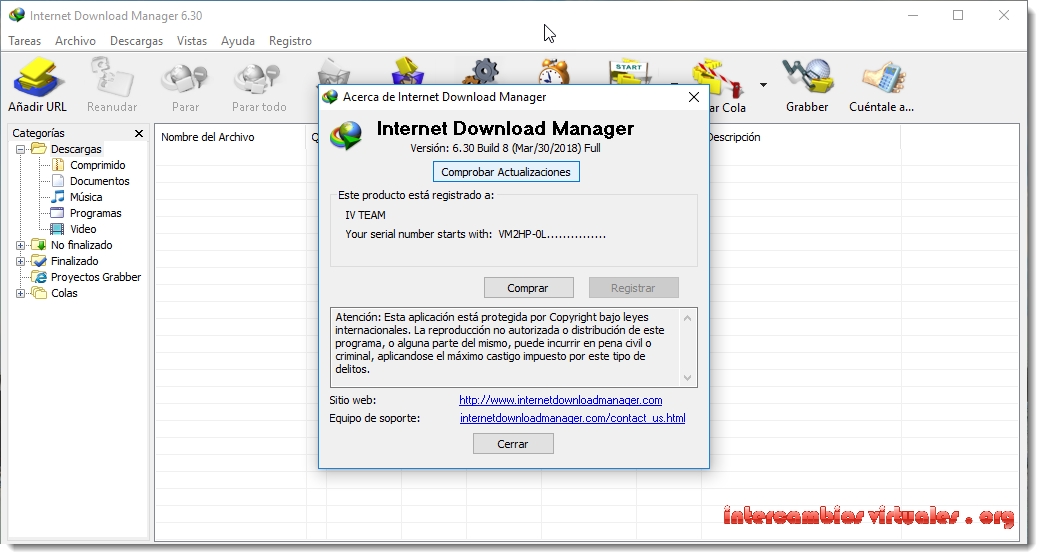Click Comprobar Actualizaciones button
The height and width of the screenshot is (559, 1043).
point(506,172)
